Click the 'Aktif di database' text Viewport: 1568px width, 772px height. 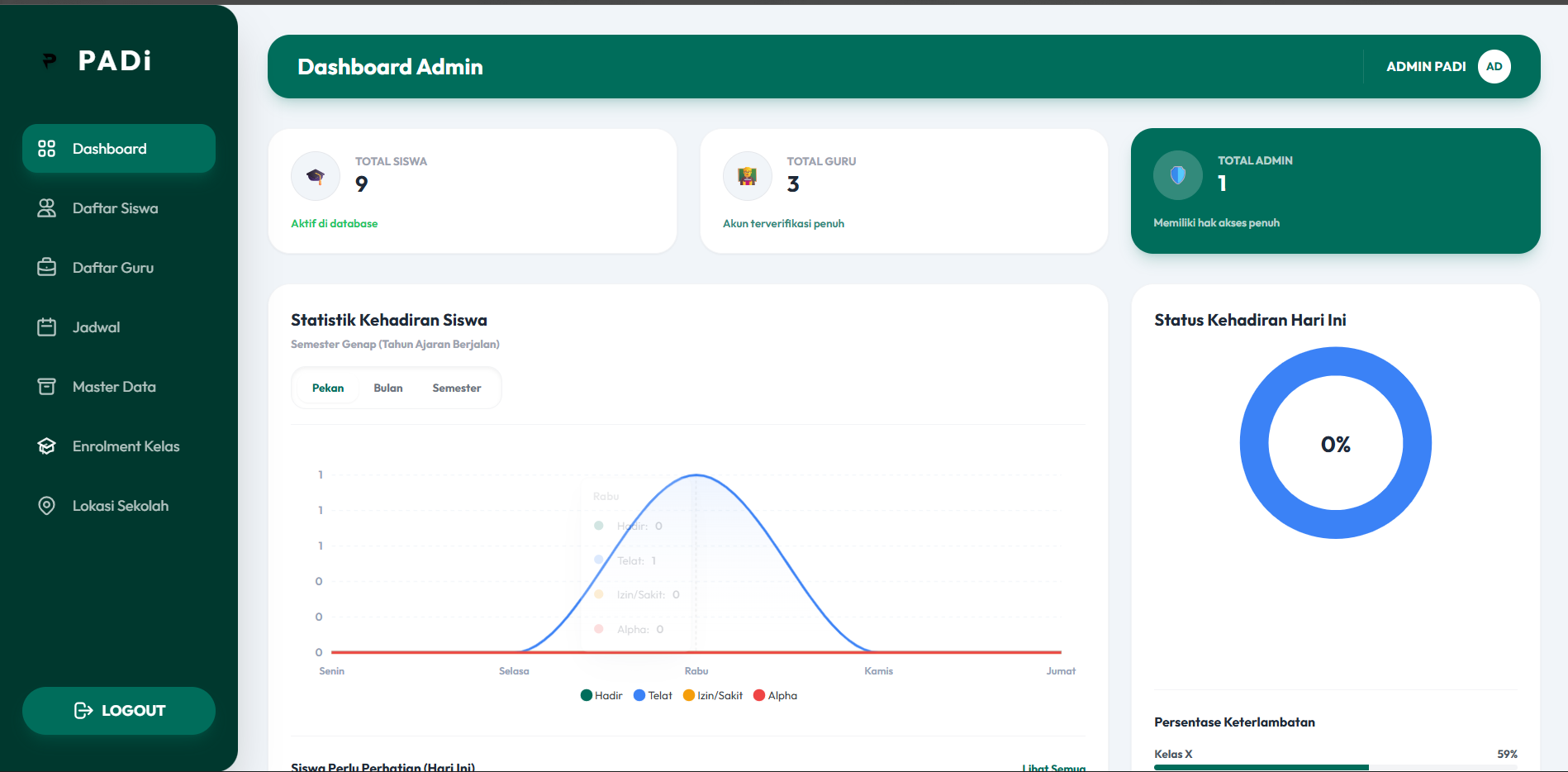pyautogui.click(x=335, y=224)
